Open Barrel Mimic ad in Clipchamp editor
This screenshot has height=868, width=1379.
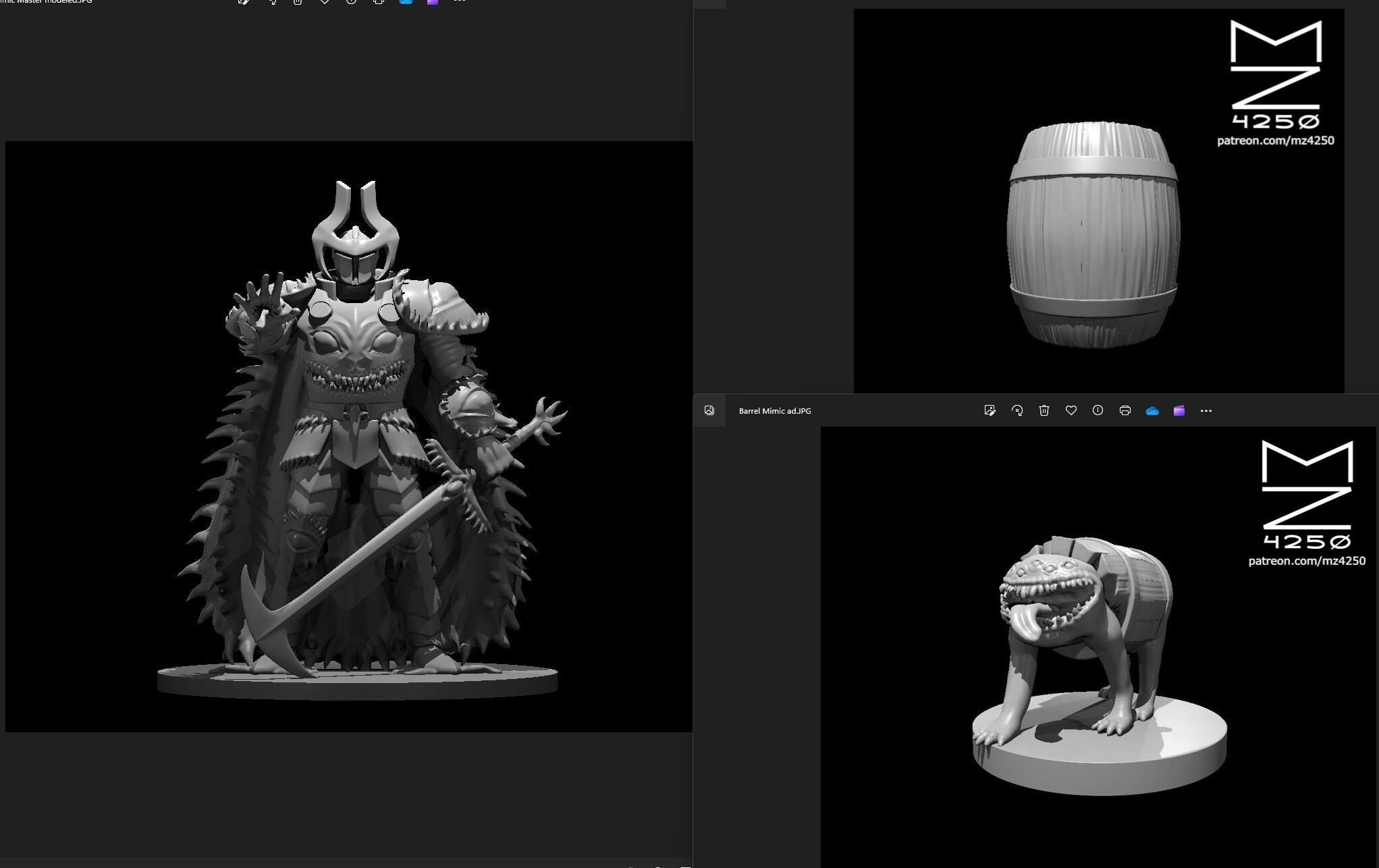click(1179, 410)
